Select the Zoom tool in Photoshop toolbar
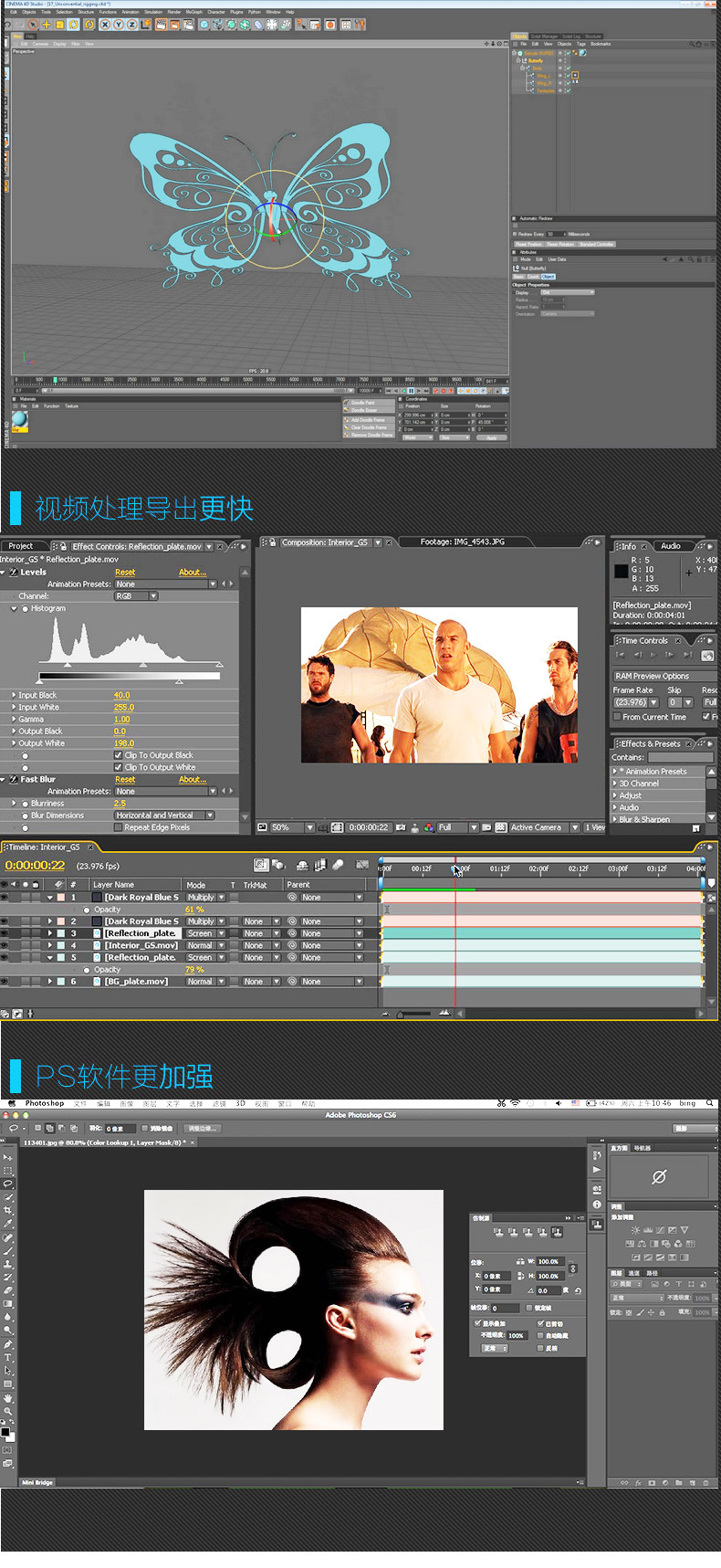 tap(8, 1411)
